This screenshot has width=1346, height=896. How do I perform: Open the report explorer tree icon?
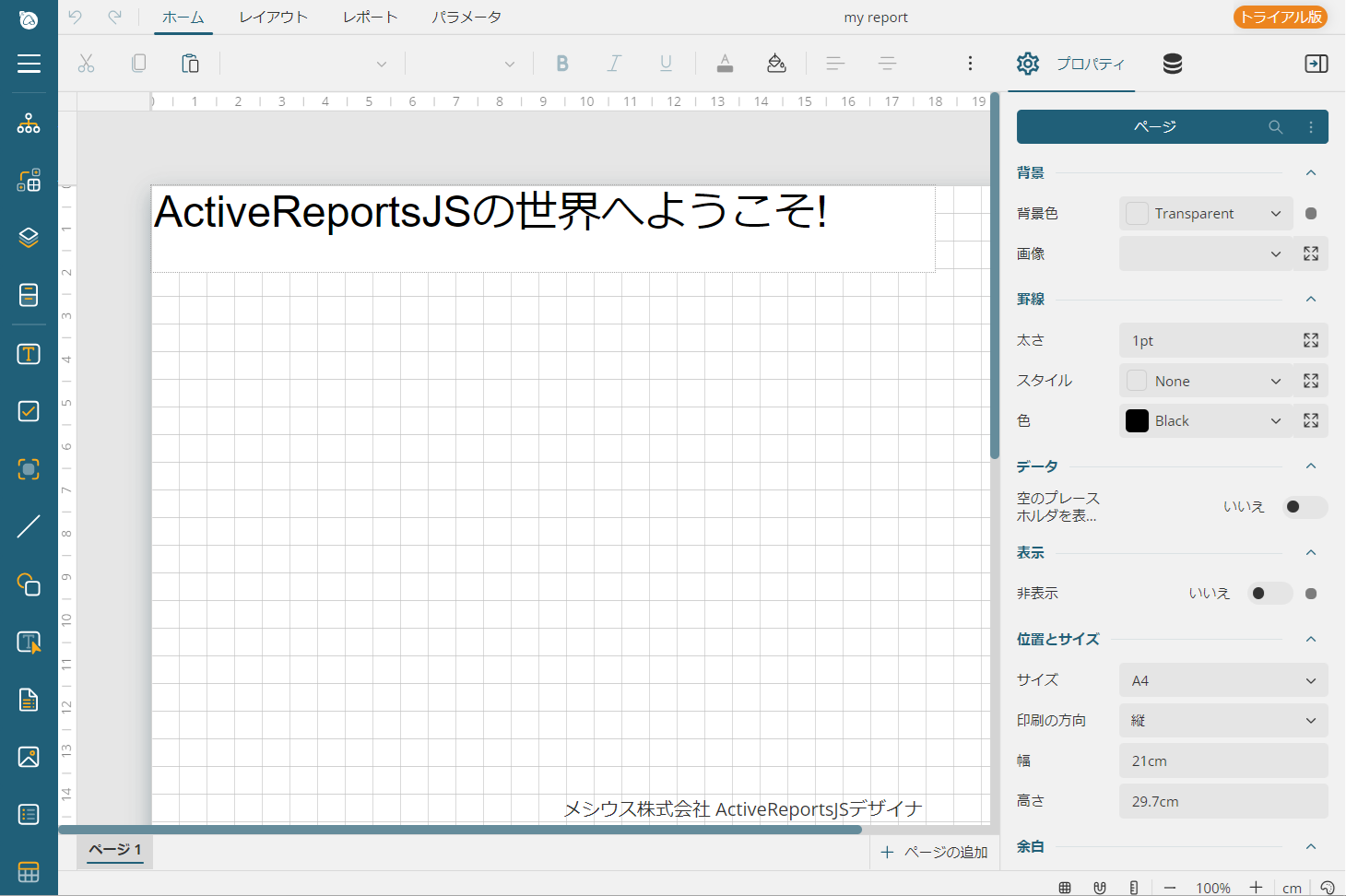(29, 124)
